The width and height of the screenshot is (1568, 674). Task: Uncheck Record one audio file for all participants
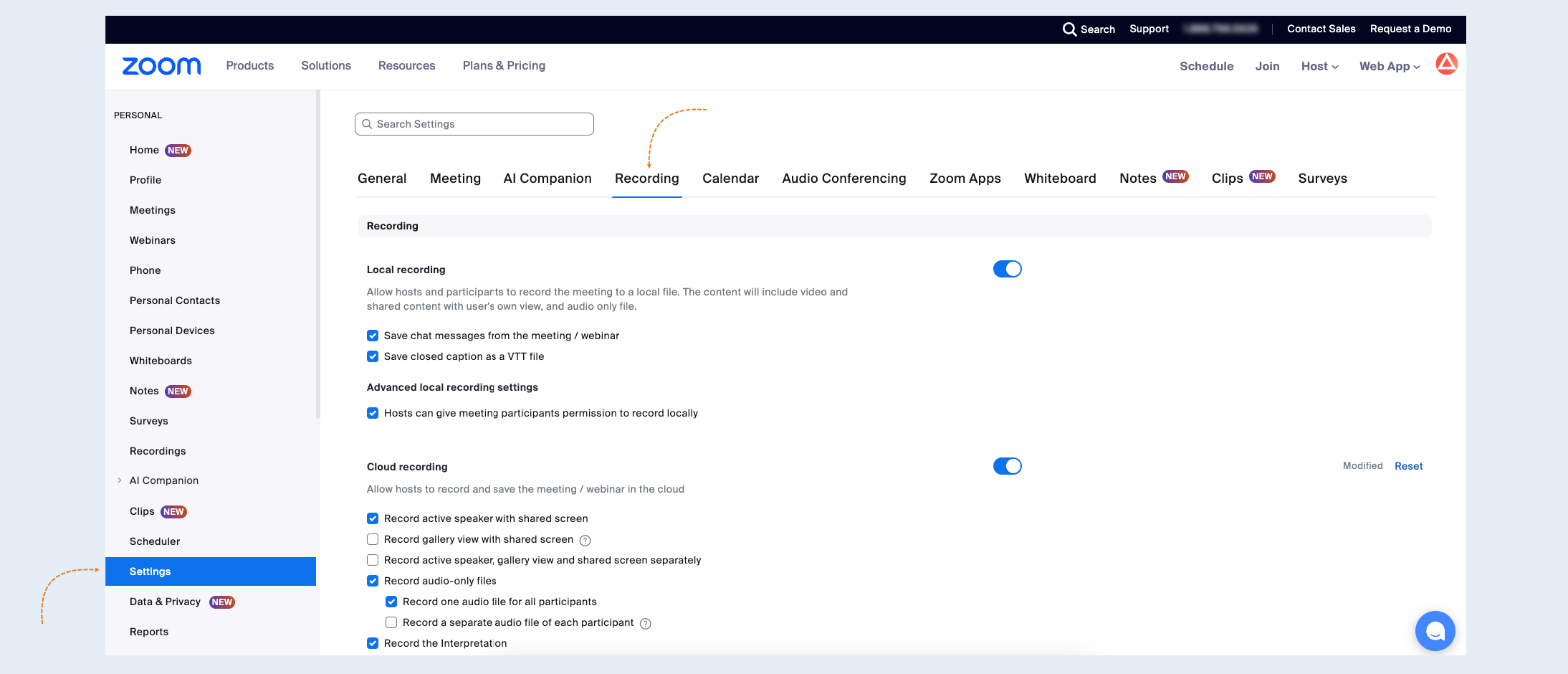point(391,602)
